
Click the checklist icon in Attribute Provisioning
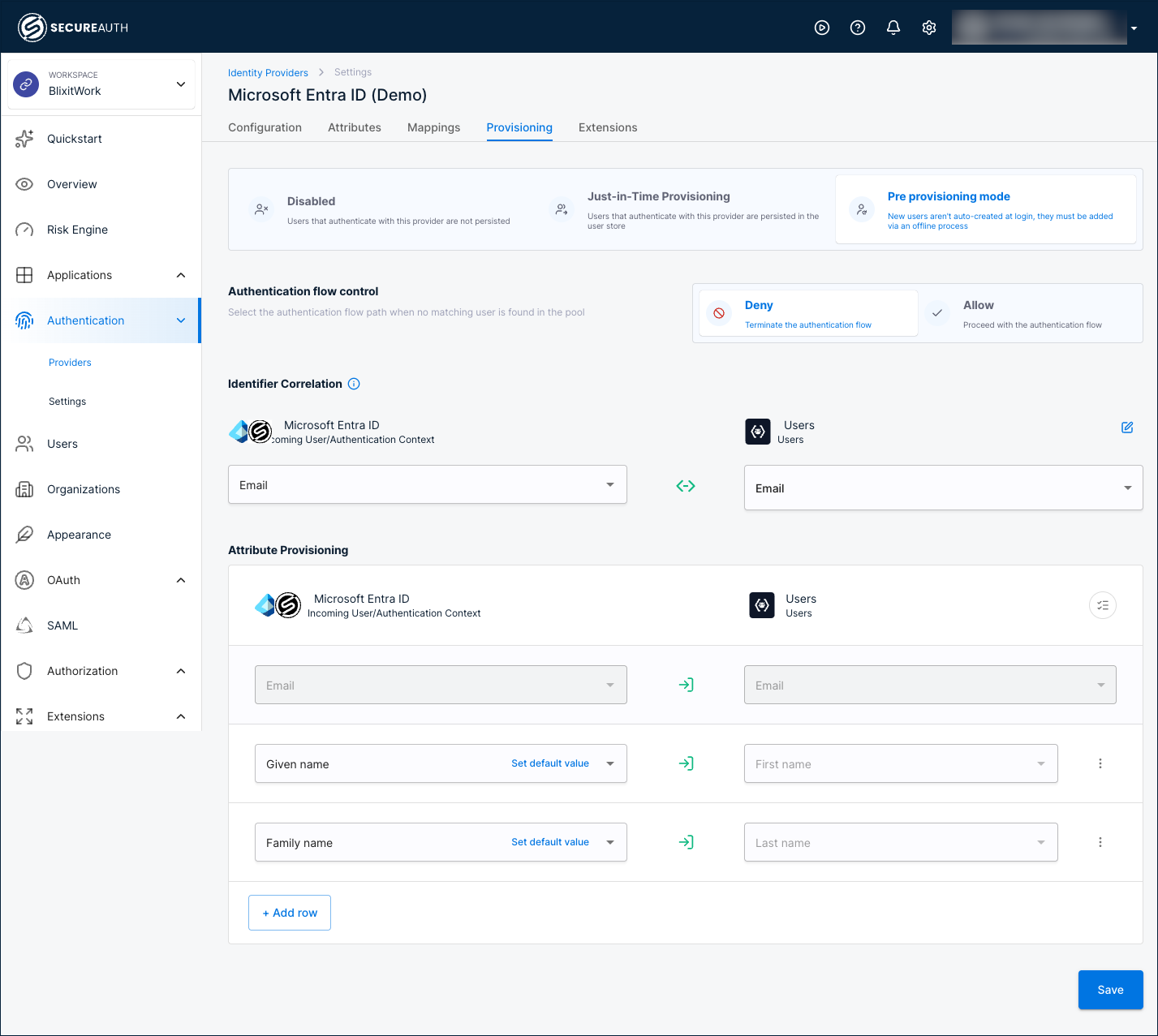pyautogui.click(x=1103, y=605)
